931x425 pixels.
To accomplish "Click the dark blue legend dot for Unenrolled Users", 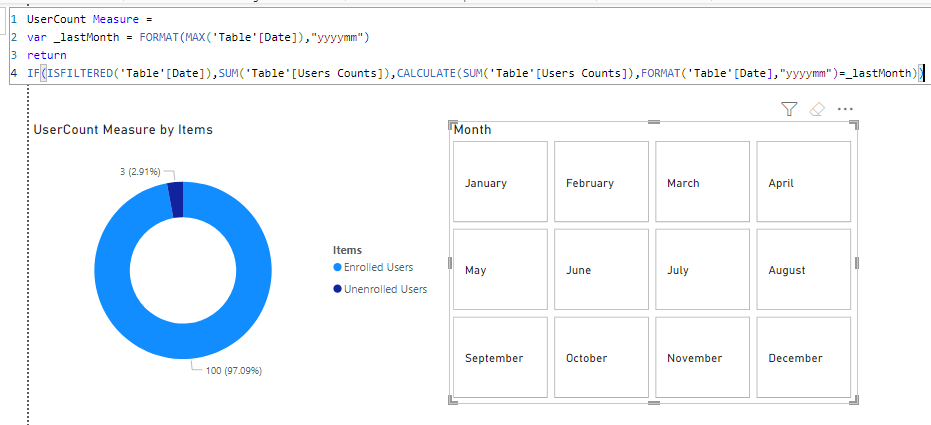I will click(338, 289).
